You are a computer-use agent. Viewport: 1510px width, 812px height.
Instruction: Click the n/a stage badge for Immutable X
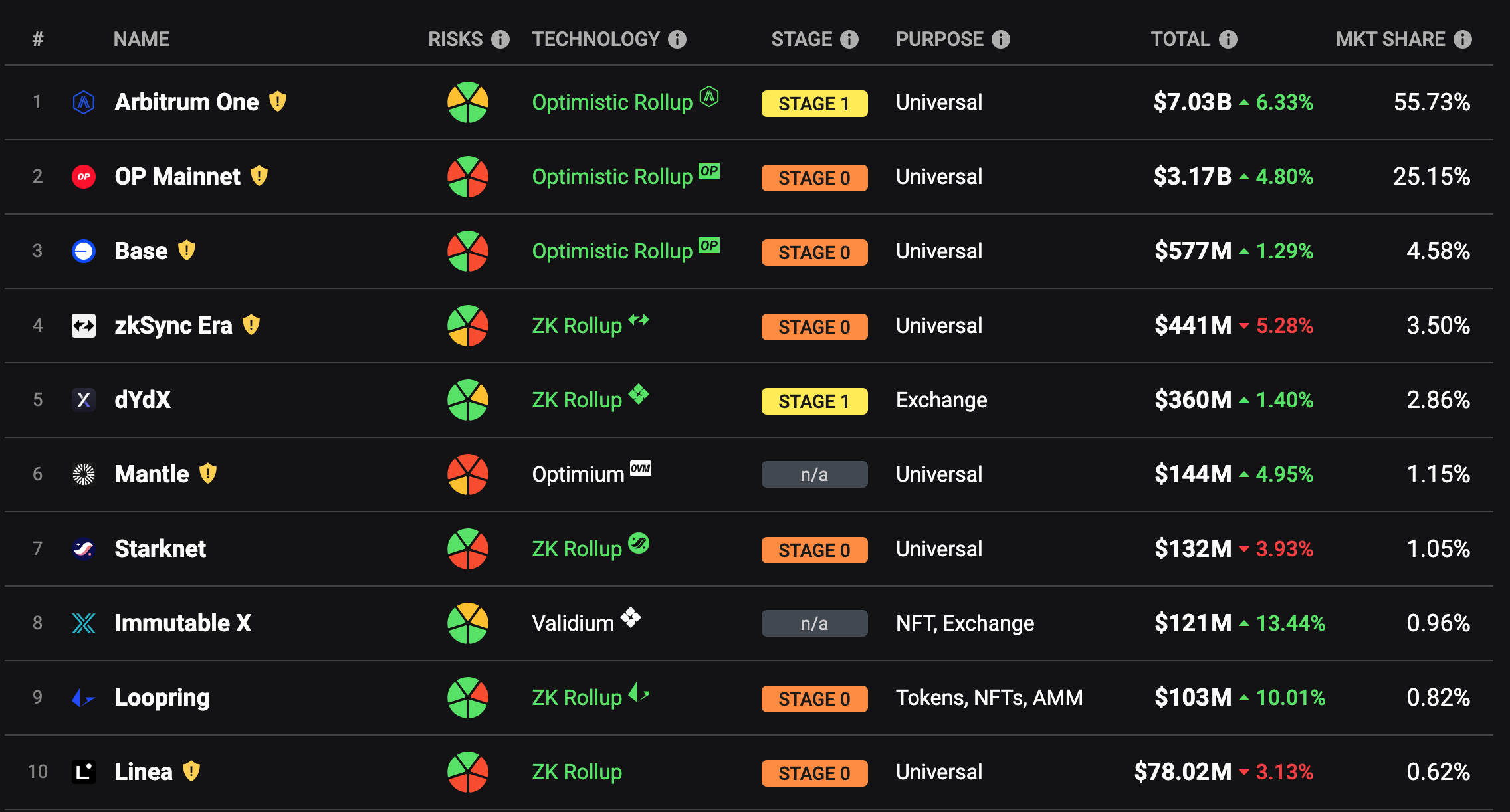[x=814, y=623]
